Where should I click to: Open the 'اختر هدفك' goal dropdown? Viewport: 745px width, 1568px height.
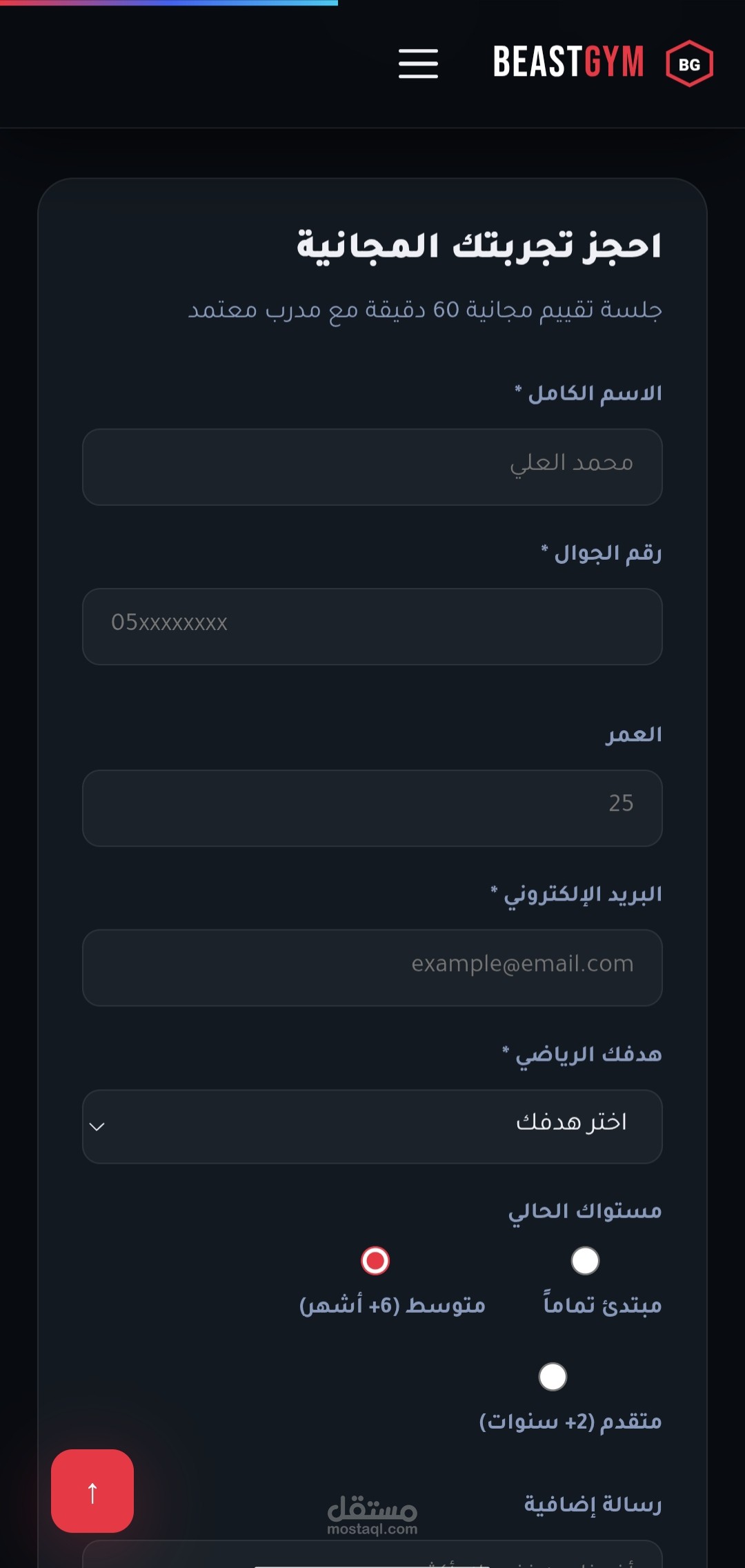coord(372,1126)
